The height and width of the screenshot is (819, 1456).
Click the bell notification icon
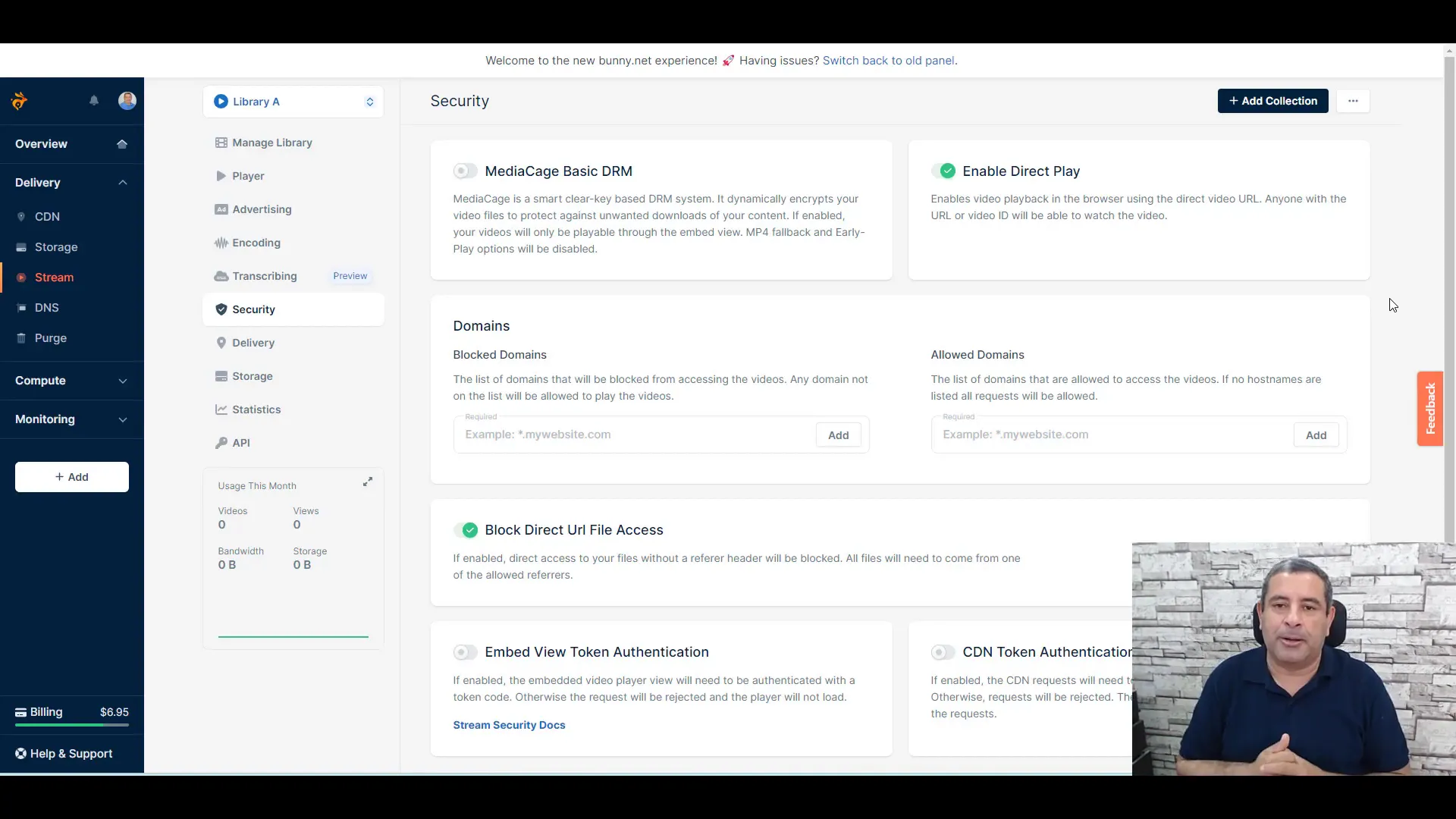pyautogui.click(x=94, y=99)
